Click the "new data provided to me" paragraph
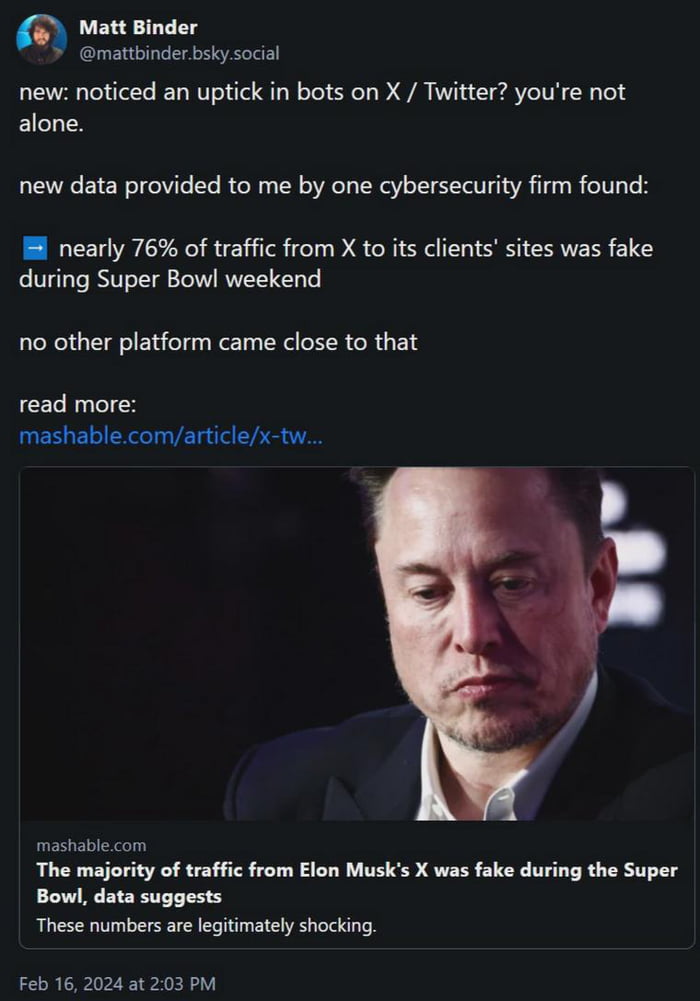Viewport: 700px width, 1001px height. point(334,186)
